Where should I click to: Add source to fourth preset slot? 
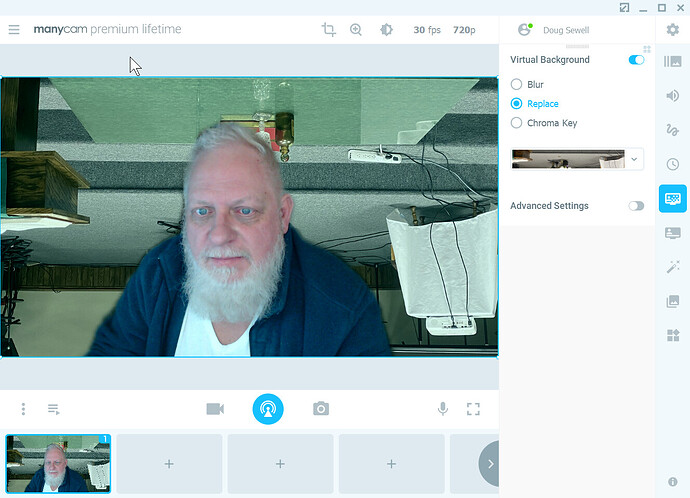[x=392, y=464]
